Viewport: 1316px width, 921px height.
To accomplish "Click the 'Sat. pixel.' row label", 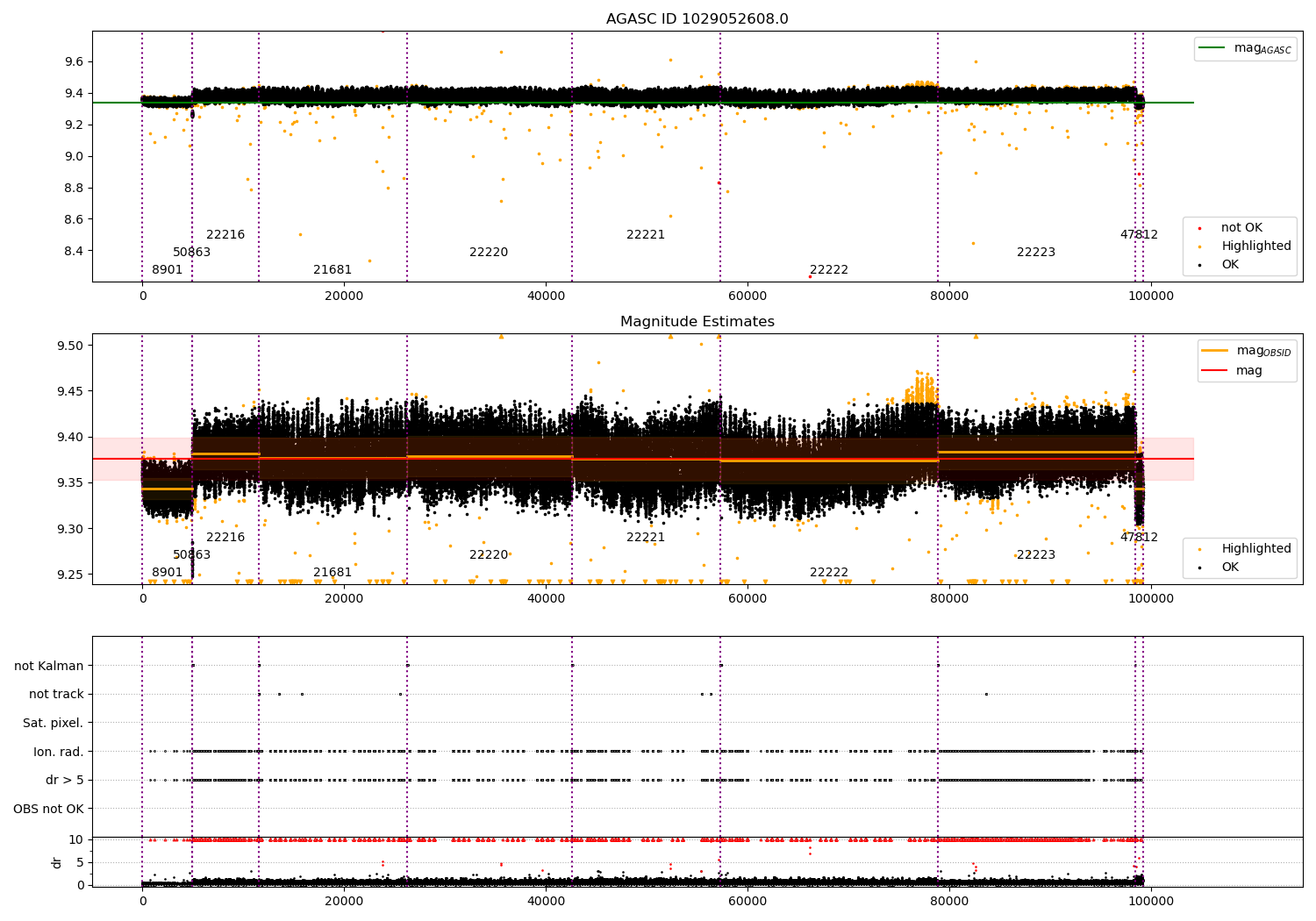I will pos(53,724).
